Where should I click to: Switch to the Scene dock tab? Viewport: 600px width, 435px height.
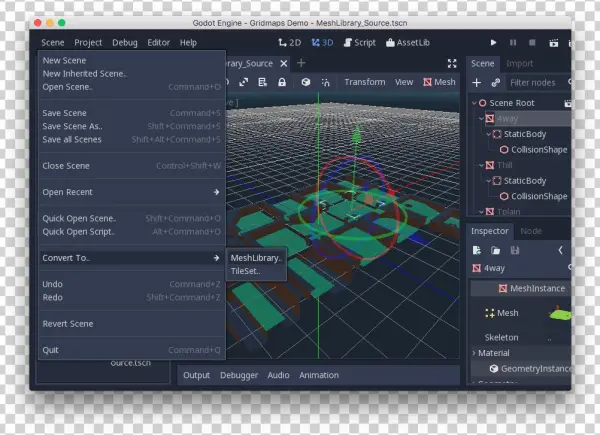(483, 64)
